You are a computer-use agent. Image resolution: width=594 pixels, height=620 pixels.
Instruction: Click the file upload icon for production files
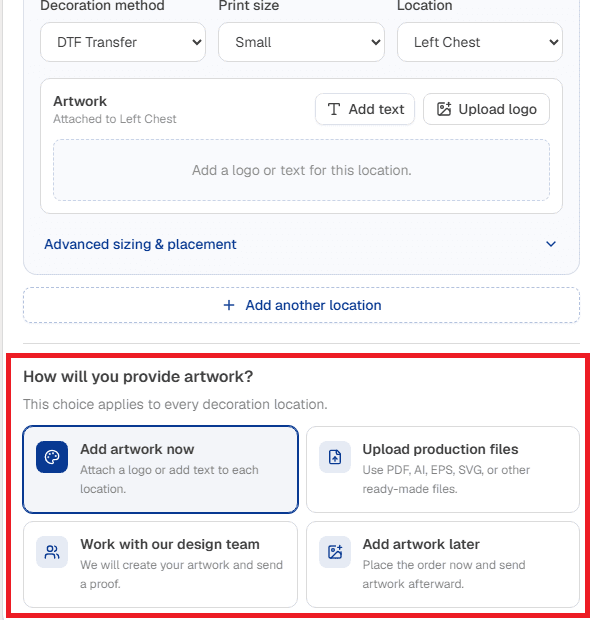click(335, 457)
